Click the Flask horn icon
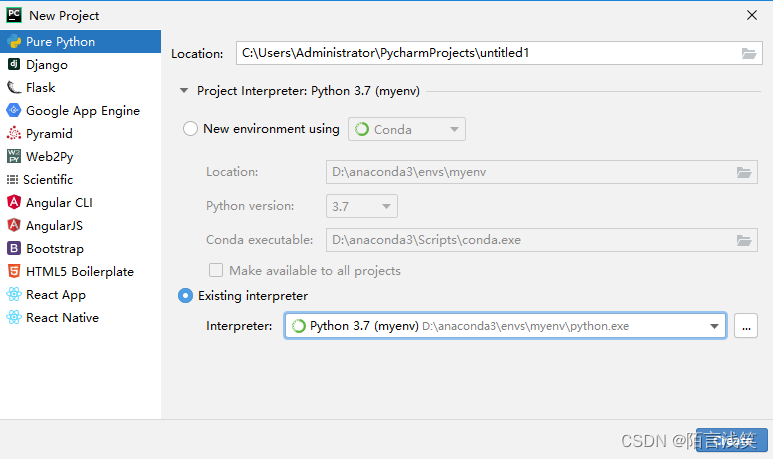Image resolution: width=773 pixels, height=459 pixels. click(x=14, y=88)
